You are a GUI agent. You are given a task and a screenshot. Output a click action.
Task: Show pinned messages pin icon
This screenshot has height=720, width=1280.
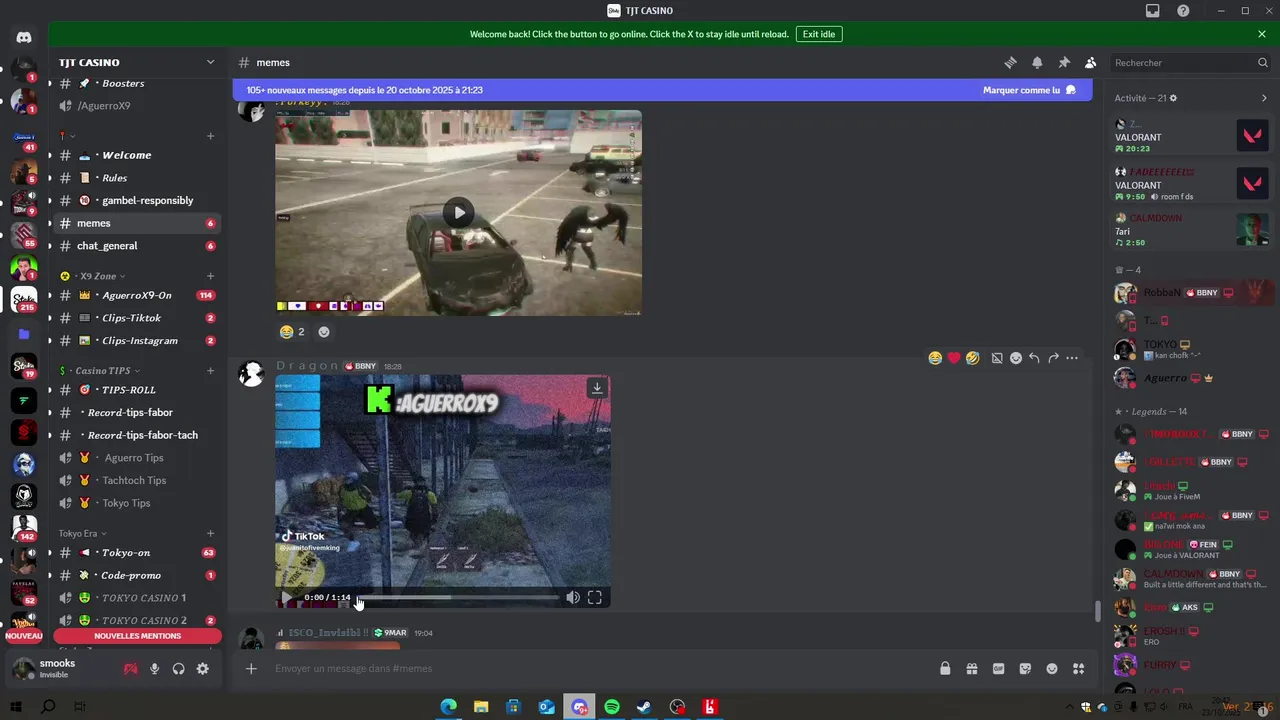click(1064, 62)
